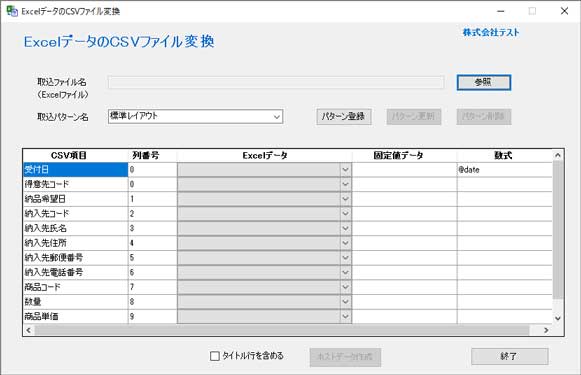Select the 商品コード cell
This screenshot has height=375, width=581.
click(x=76, y=287)
